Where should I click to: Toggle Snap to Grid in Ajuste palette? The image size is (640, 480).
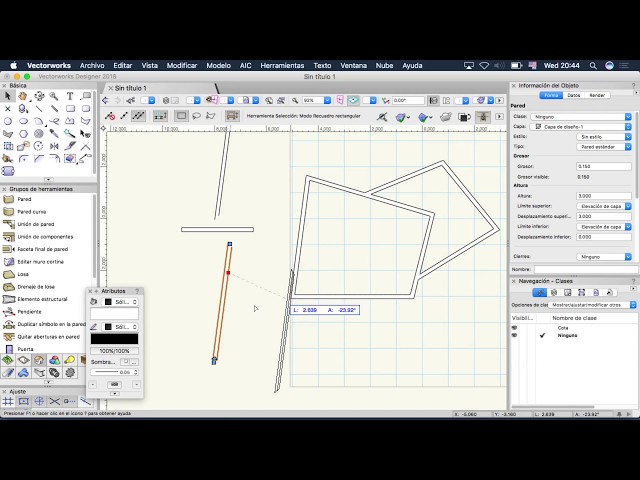coord(8,401)
